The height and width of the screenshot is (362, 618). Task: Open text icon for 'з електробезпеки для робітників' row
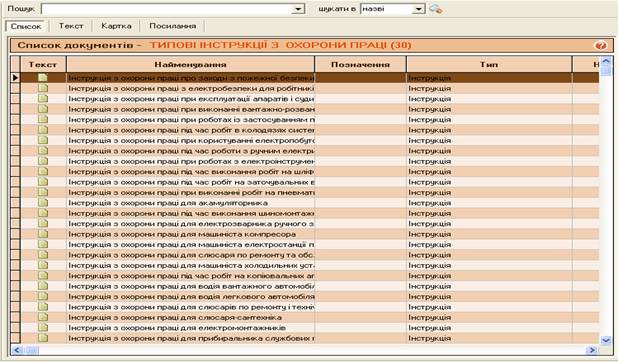pyautogui.click(x=43, y=88)
